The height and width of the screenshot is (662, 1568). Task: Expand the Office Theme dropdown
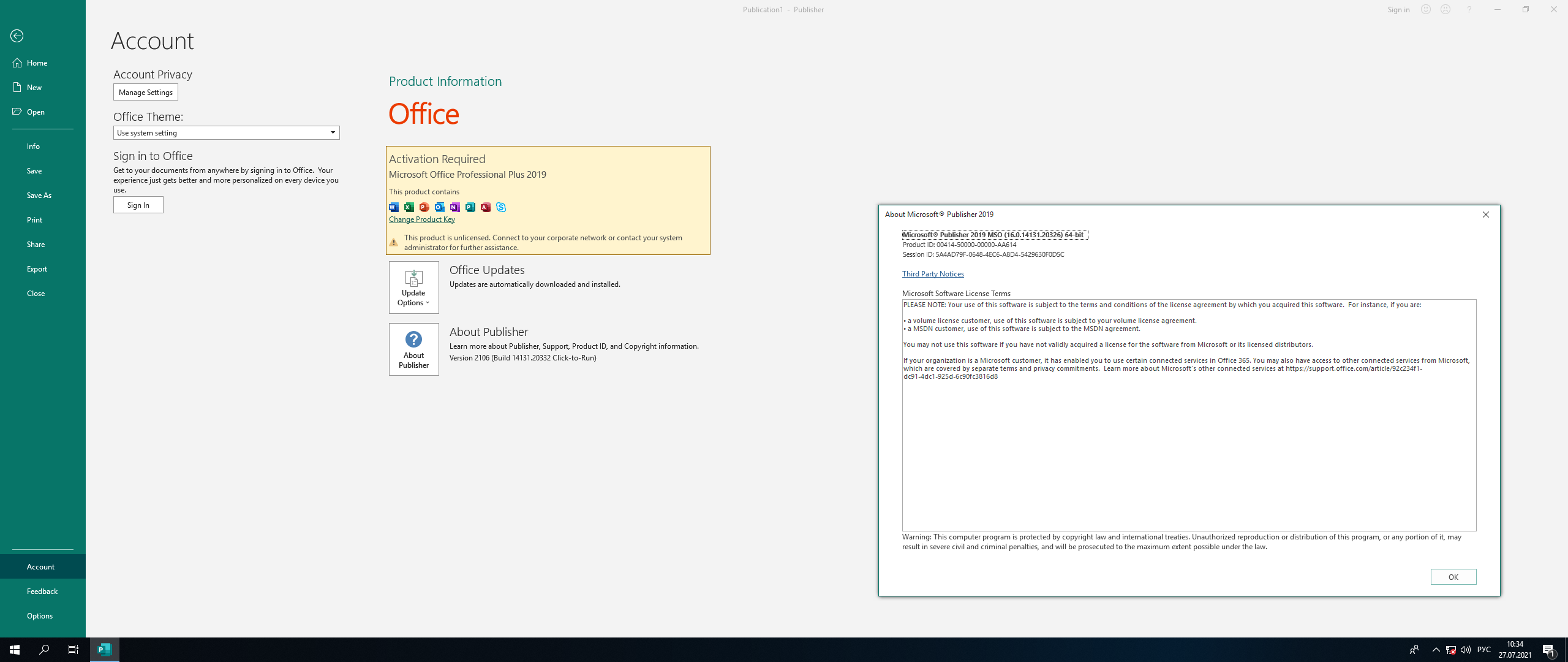tap(333, 132)
